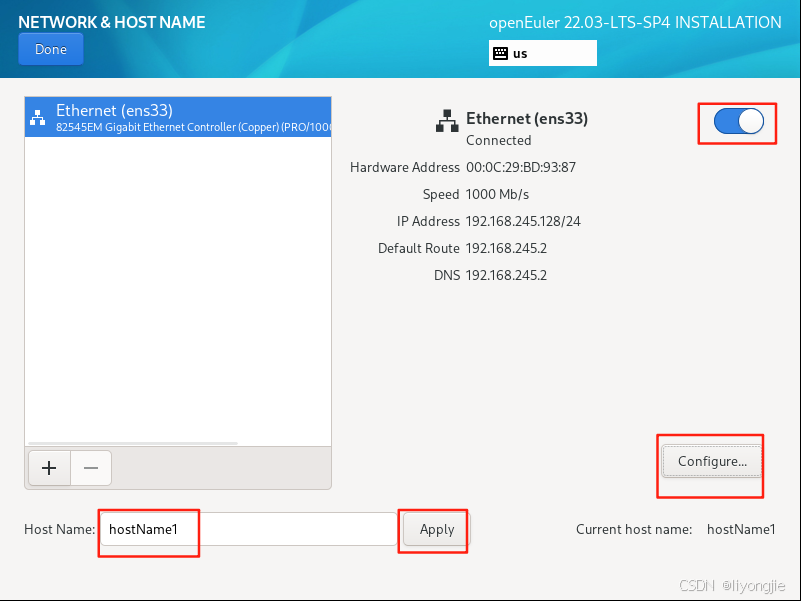Click the horizontal scrollbar in the device list

point(133,443)
